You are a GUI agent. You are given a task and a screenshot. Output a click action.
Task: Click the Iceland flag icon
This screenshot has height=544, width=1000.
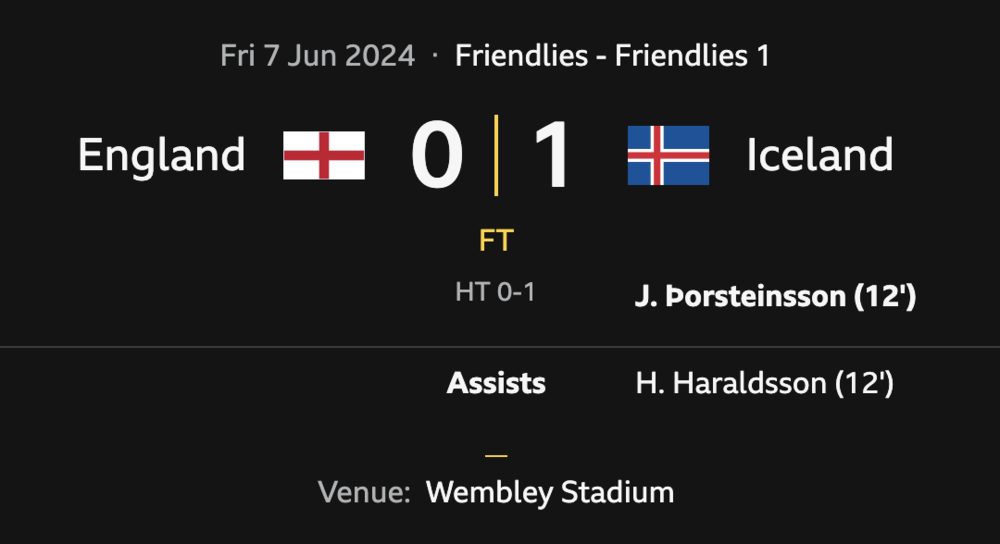(668, 155)
